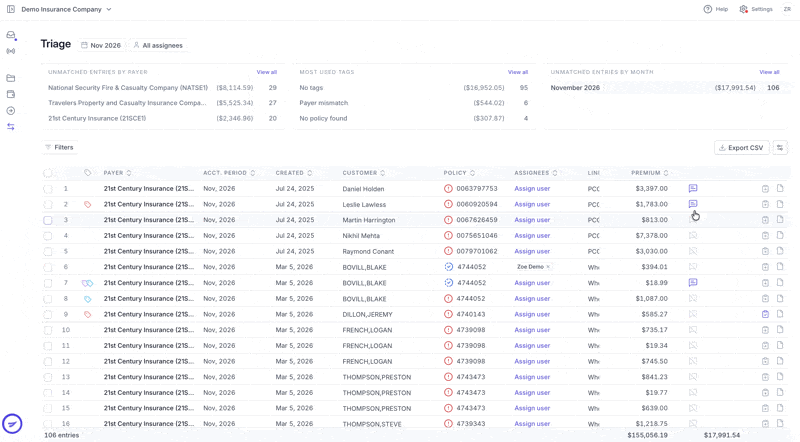This screenshot has height=442, width=800.
Task: Check the box for row 3
Action: [48, 220]
